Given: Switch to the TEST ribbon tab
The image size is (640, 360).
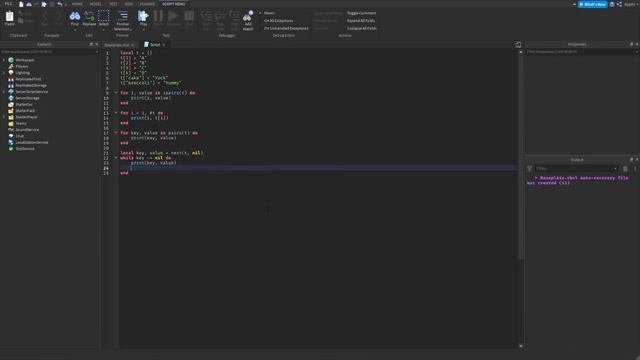Looking at the screenshot, I should coord(113,4).
